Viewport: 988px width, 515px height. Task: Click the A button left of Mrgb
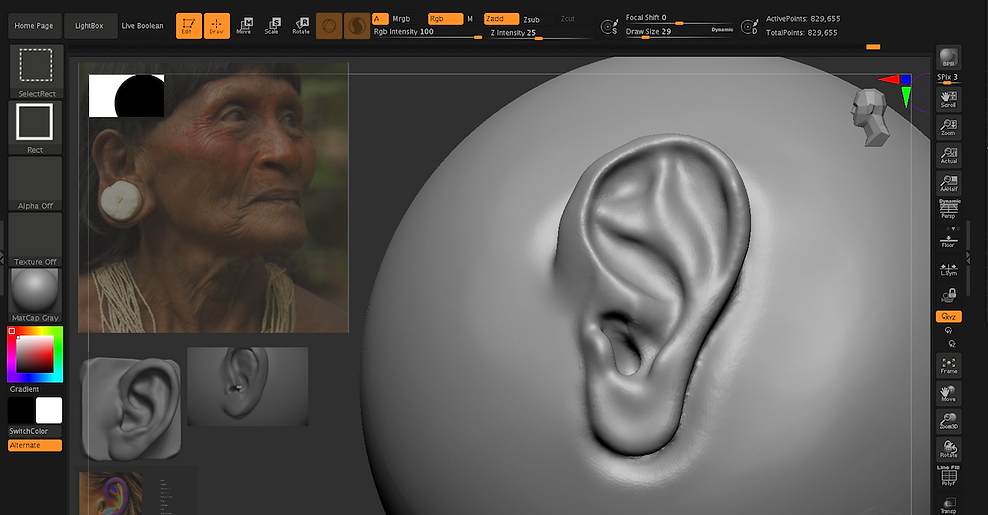coord(380,19)
